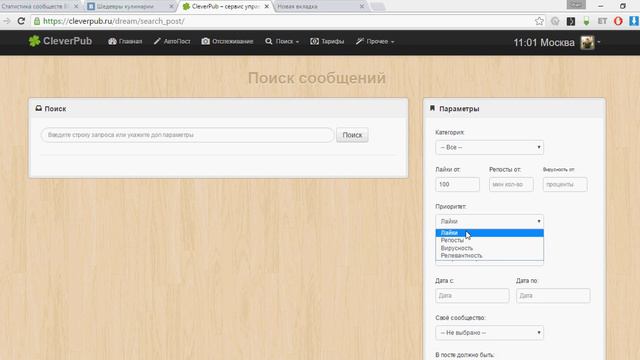This screenshot has height=360, width=640.
Task: Click the red Opera-style extension icon
Action: click(x=618, y=21)
